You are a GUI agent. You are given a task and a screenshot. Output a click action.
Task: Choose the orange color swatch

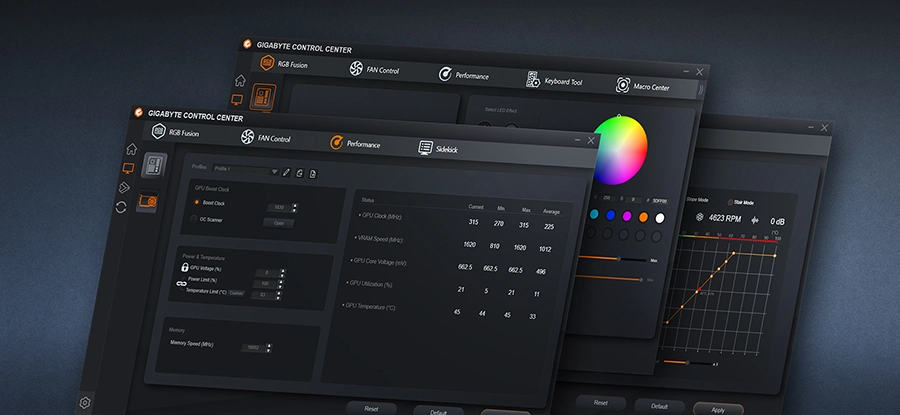coord(643,217)
